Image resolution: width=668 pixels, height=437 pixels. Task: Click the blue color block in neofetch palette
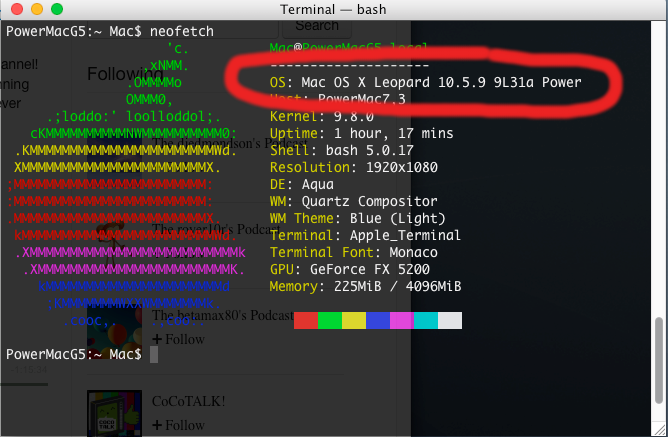point(378,320)
